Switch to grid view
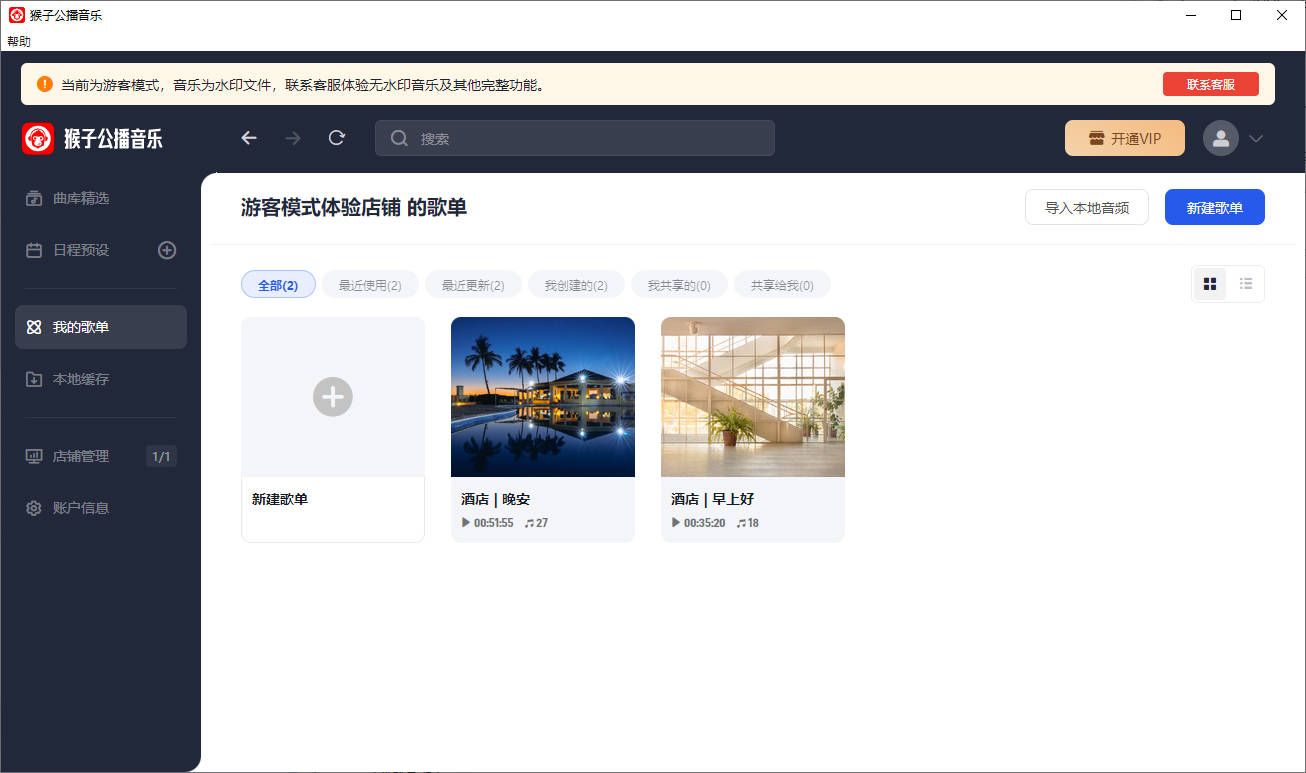The height and width of the screenshot is (773, 1306). pos(1210,284)
